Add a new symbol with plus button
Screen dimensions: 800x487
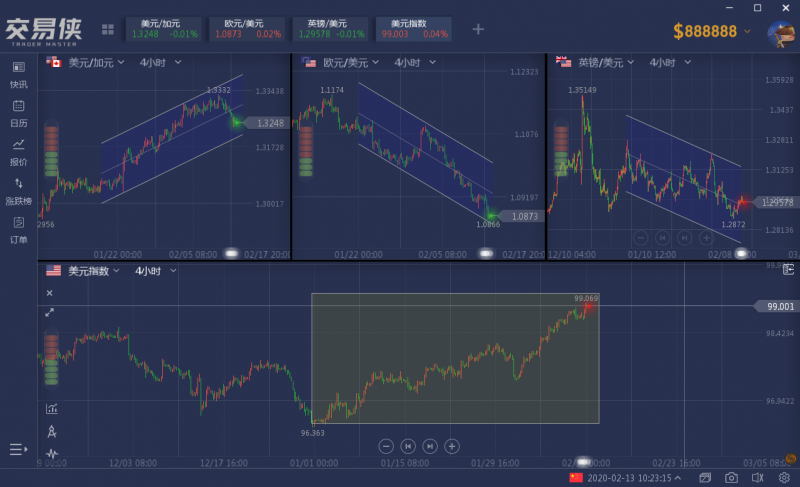pos(478,29)
